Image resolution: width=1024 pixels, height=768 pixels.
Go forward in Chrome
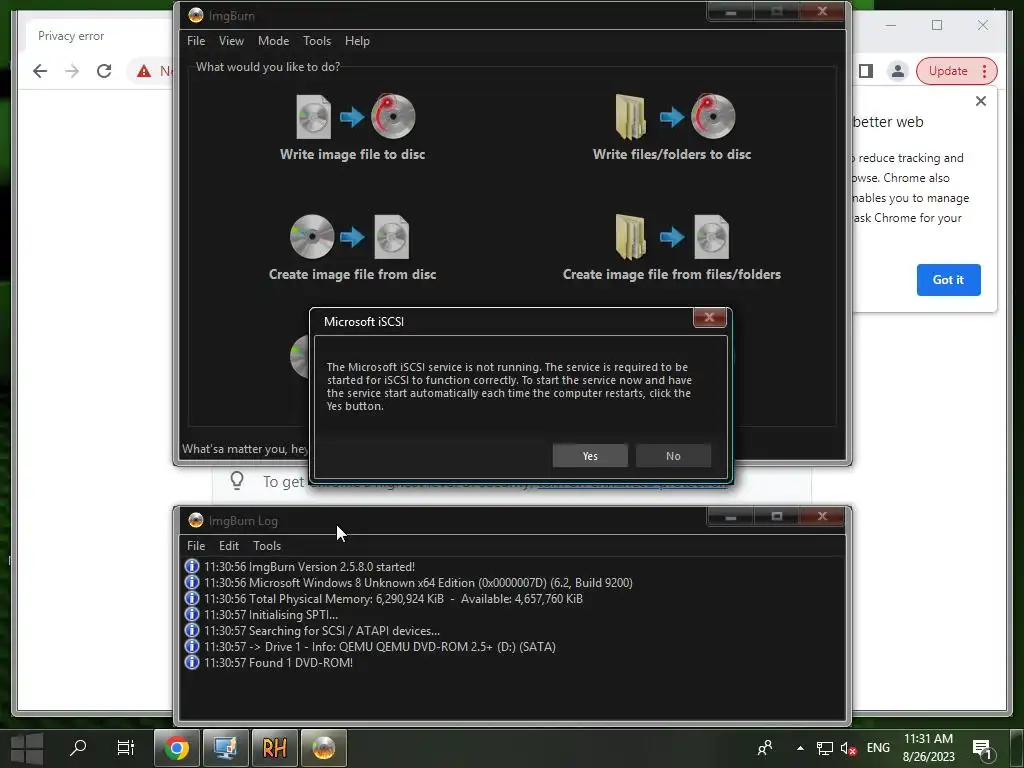click(72, 71)
